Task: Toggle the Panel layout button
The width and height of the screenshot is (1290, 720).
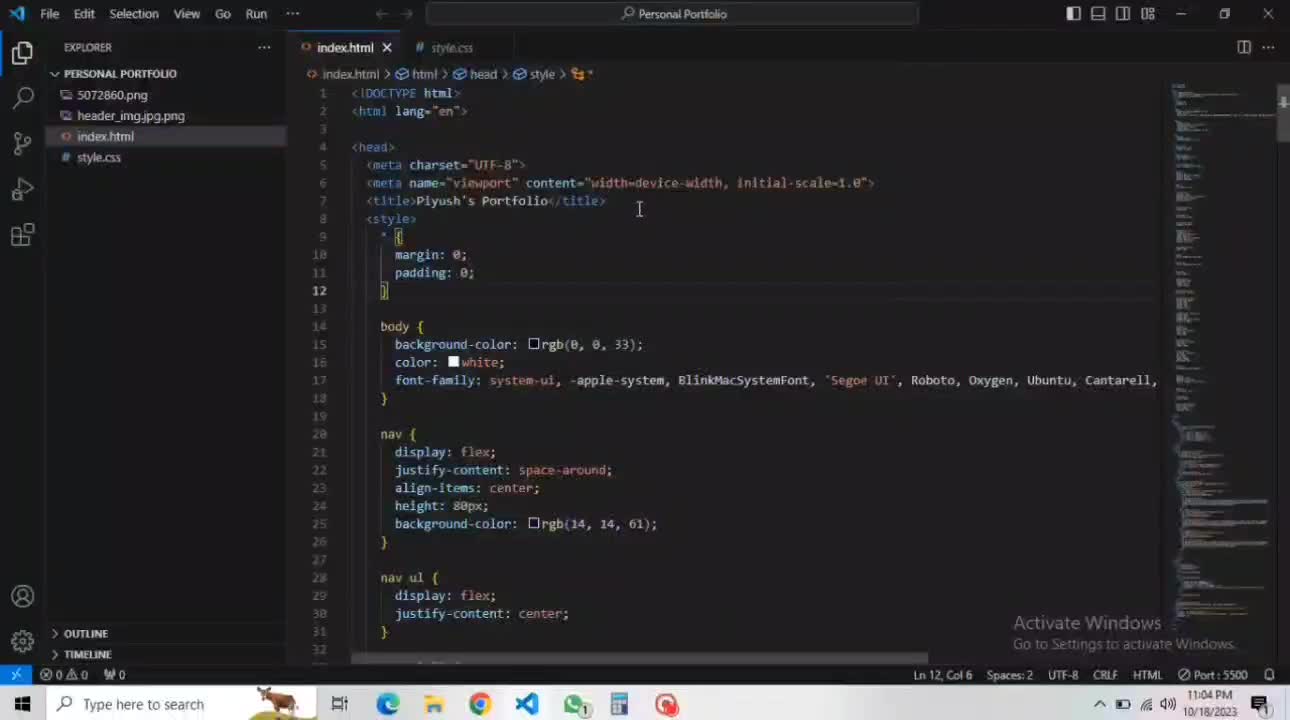Action: pos(1098,14)
